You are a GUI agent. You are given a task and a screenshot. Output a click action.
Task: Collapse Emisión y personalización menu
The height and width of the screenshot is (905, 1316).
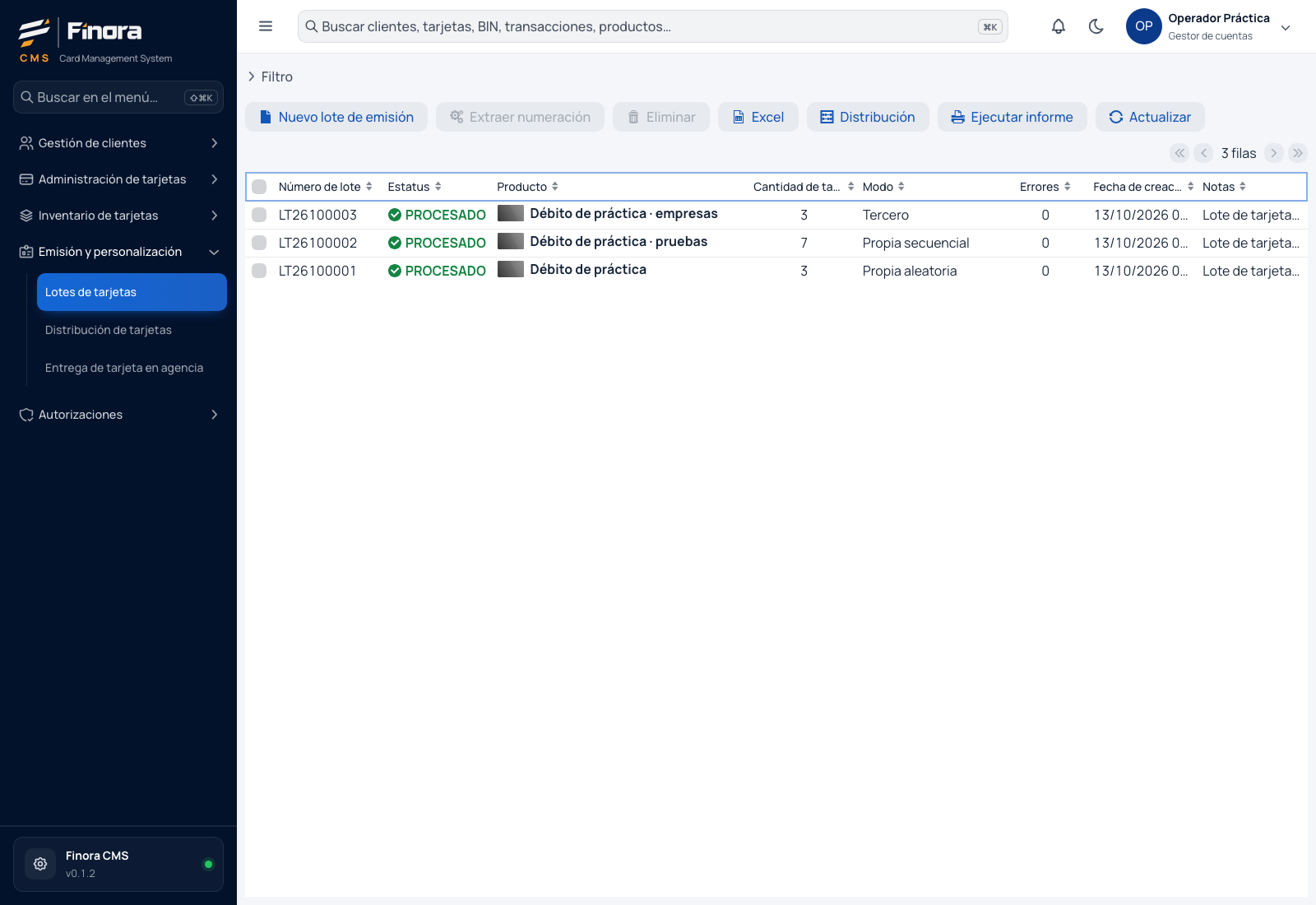pos(118,252)
